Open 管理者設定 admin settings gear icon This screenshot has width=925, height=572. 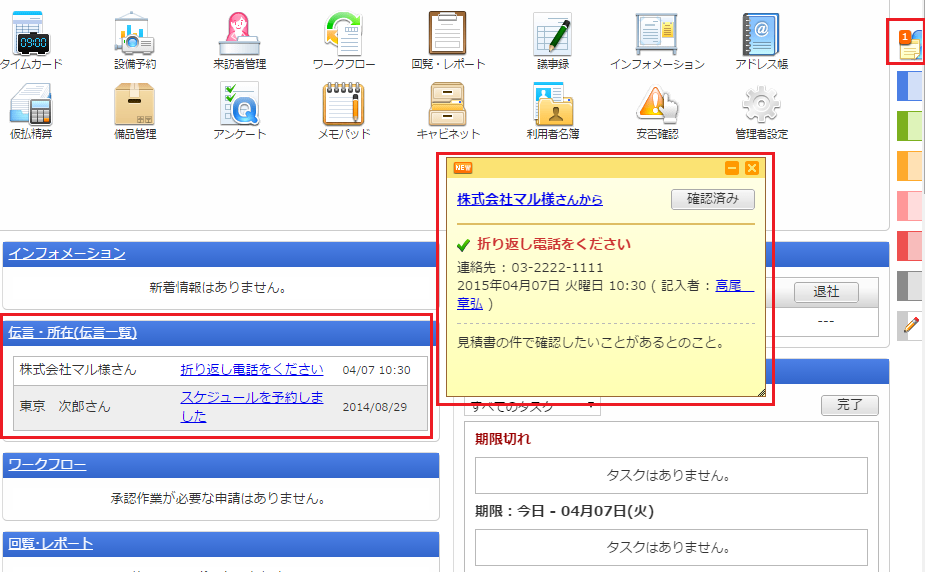pos(761,106)
